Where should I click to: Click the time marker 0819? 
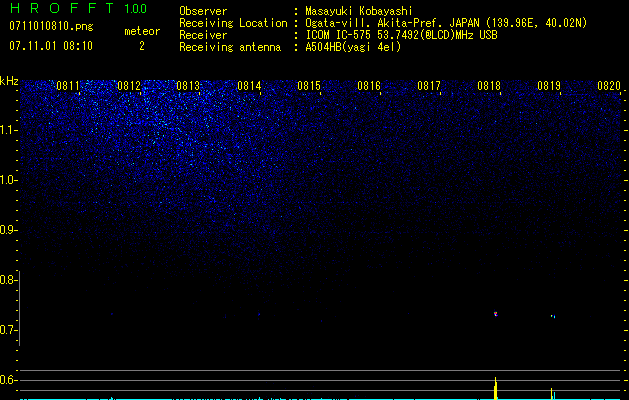[549, 86]
